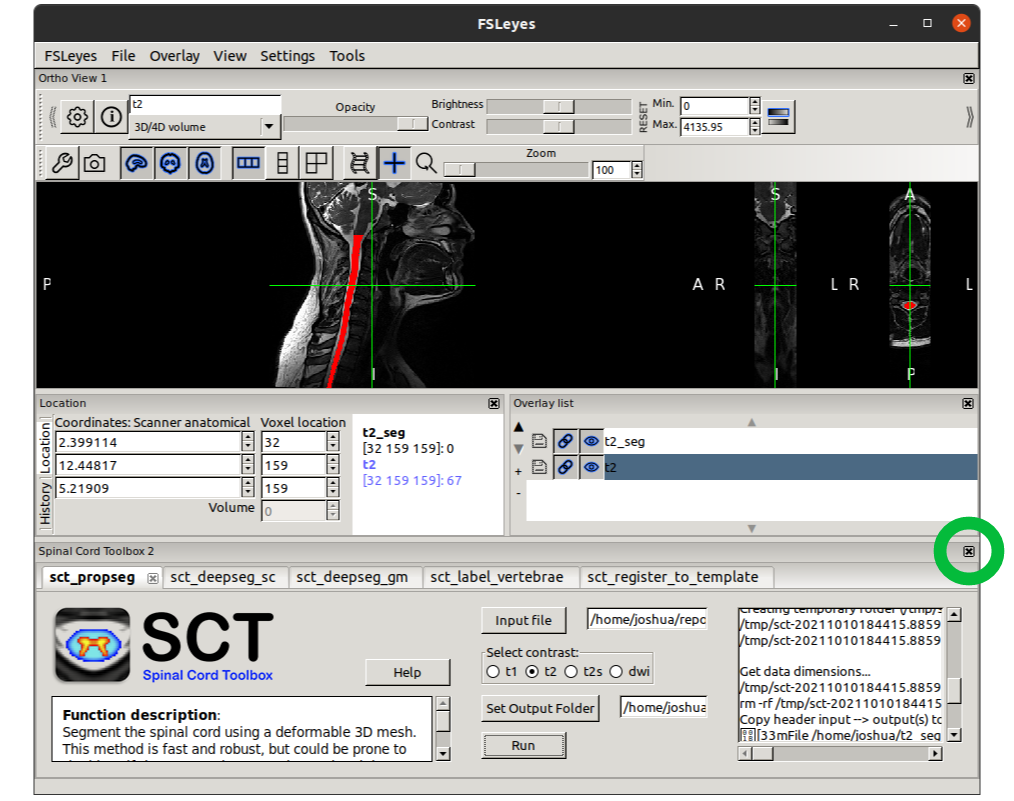Activate movie mode icon
Viewport: 1014px width, 801px height.
361,162
